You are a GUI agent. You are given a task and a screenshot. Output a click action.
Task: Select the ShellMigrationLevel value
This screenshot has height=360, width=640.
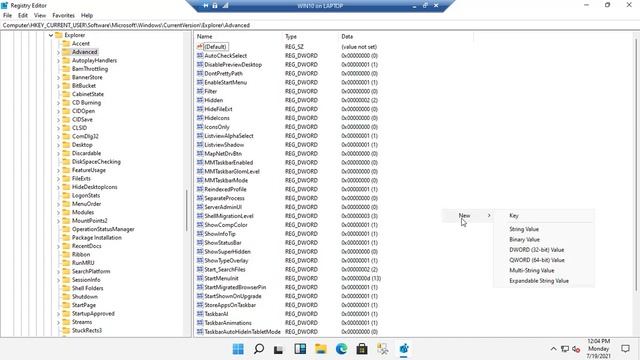(x=229, y=216)
